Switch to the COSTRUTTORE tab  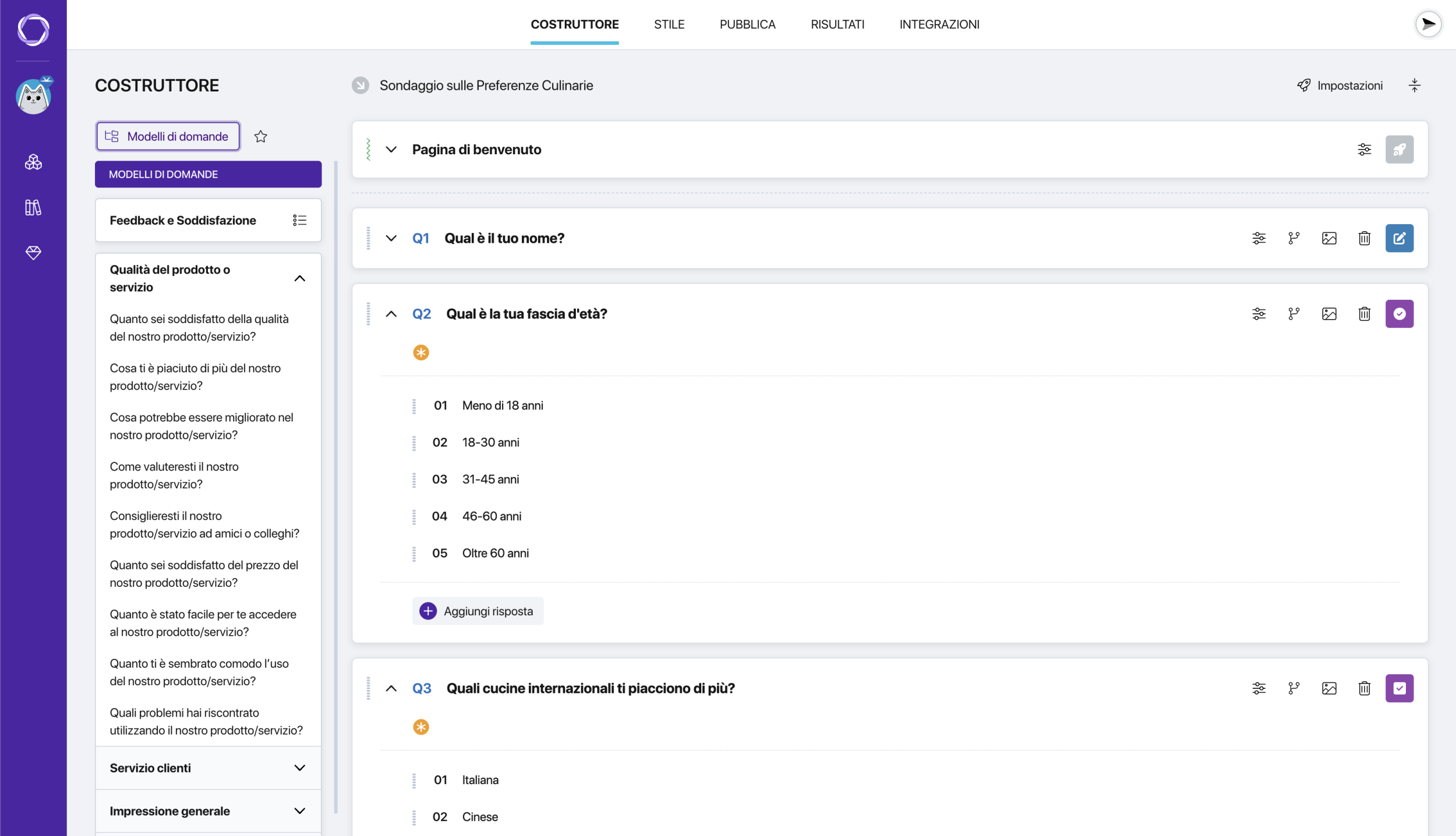click(574, 24)
